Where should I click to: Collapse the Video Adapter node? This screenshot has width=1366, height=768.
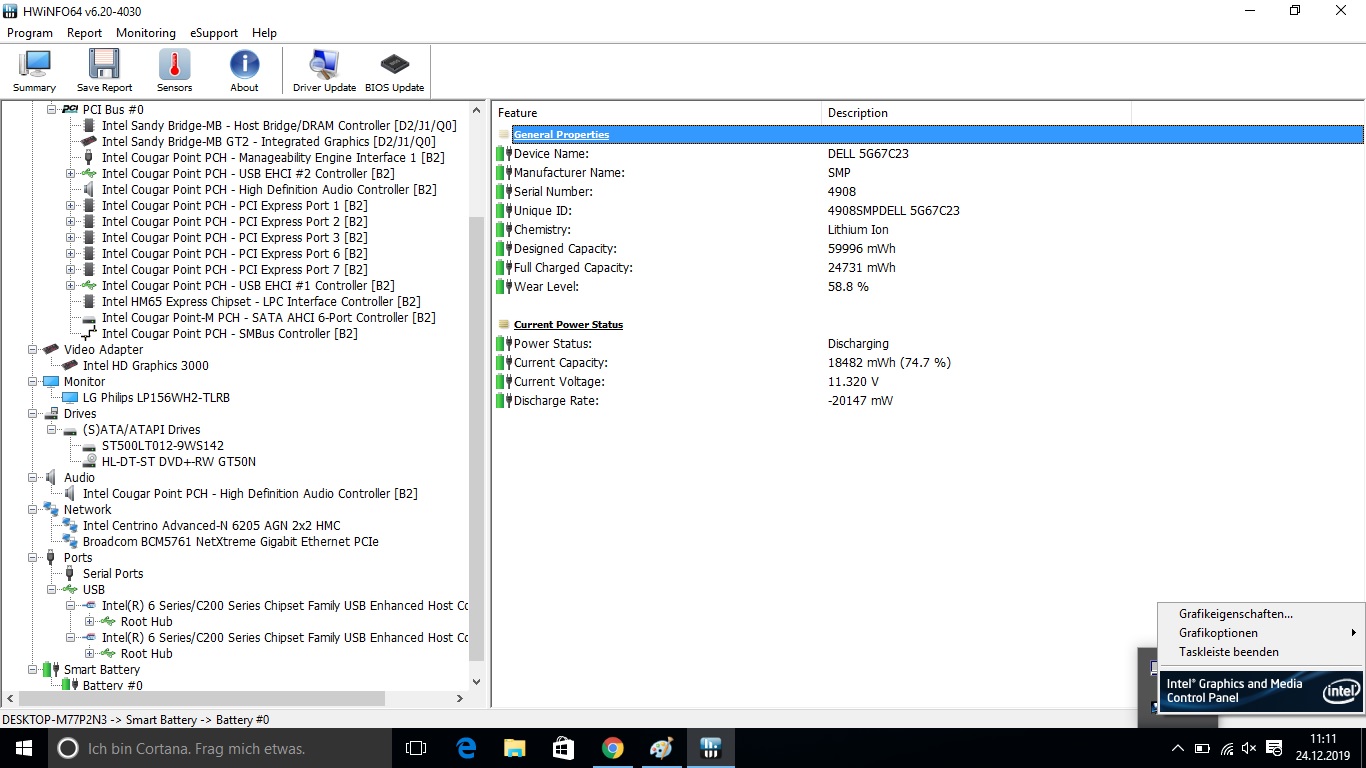pos(33,349)
